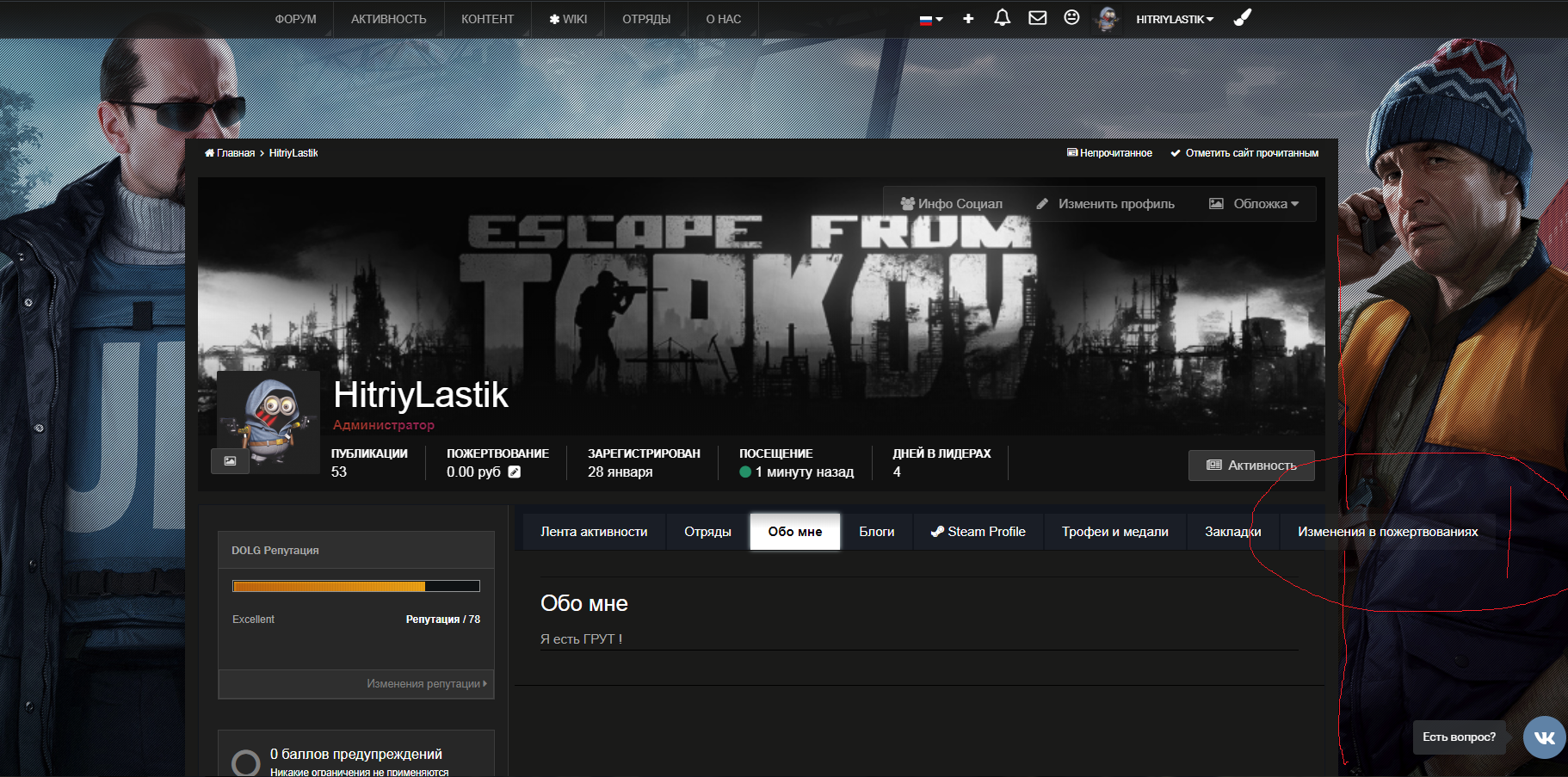Screen dimensions: 1568x777
Task: Click the DOLG Репутация heading
Action: pyautogui.click(x=275, y=551)
